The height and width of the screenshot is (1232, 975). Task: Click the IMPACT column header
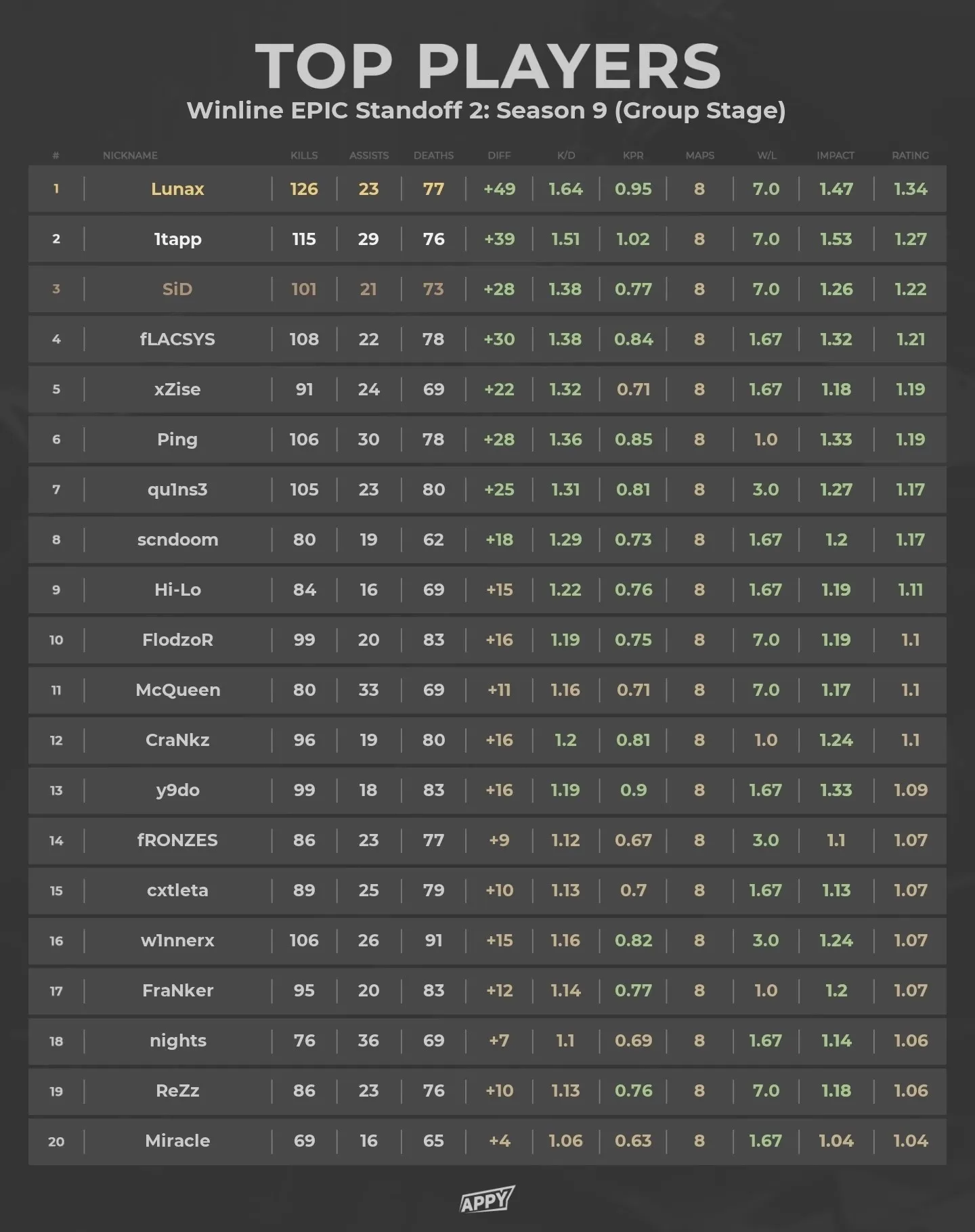836,156
